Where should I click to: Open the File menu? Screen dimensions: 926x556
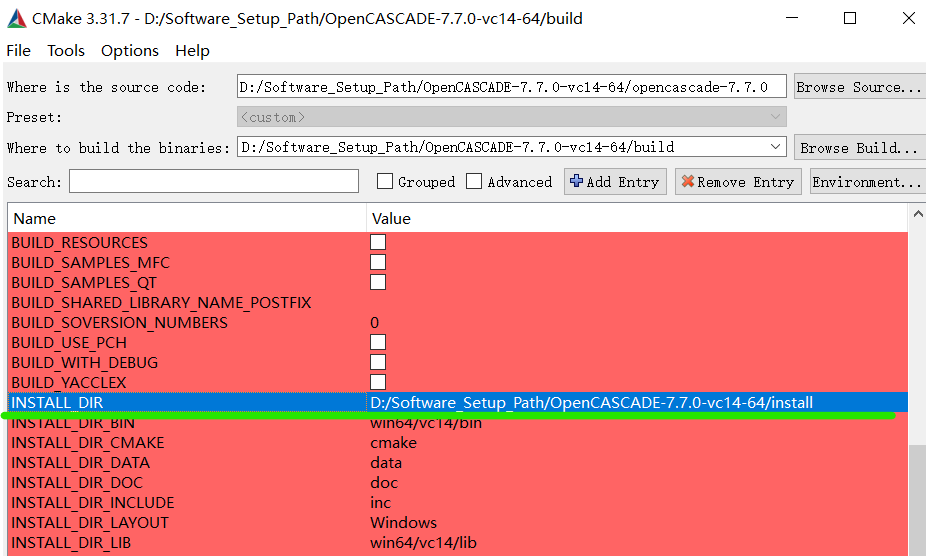pyautogui.click(x=18, y=51)
